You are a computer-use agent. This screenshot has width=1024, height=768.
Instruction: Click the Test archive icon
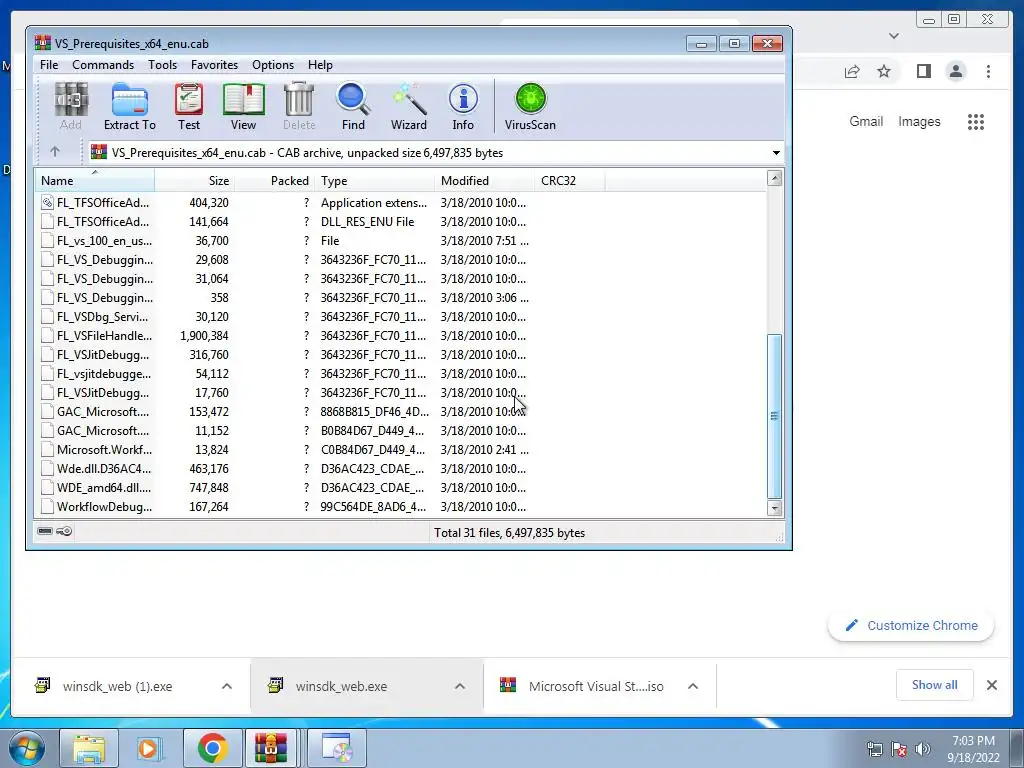tap(189, 106)
